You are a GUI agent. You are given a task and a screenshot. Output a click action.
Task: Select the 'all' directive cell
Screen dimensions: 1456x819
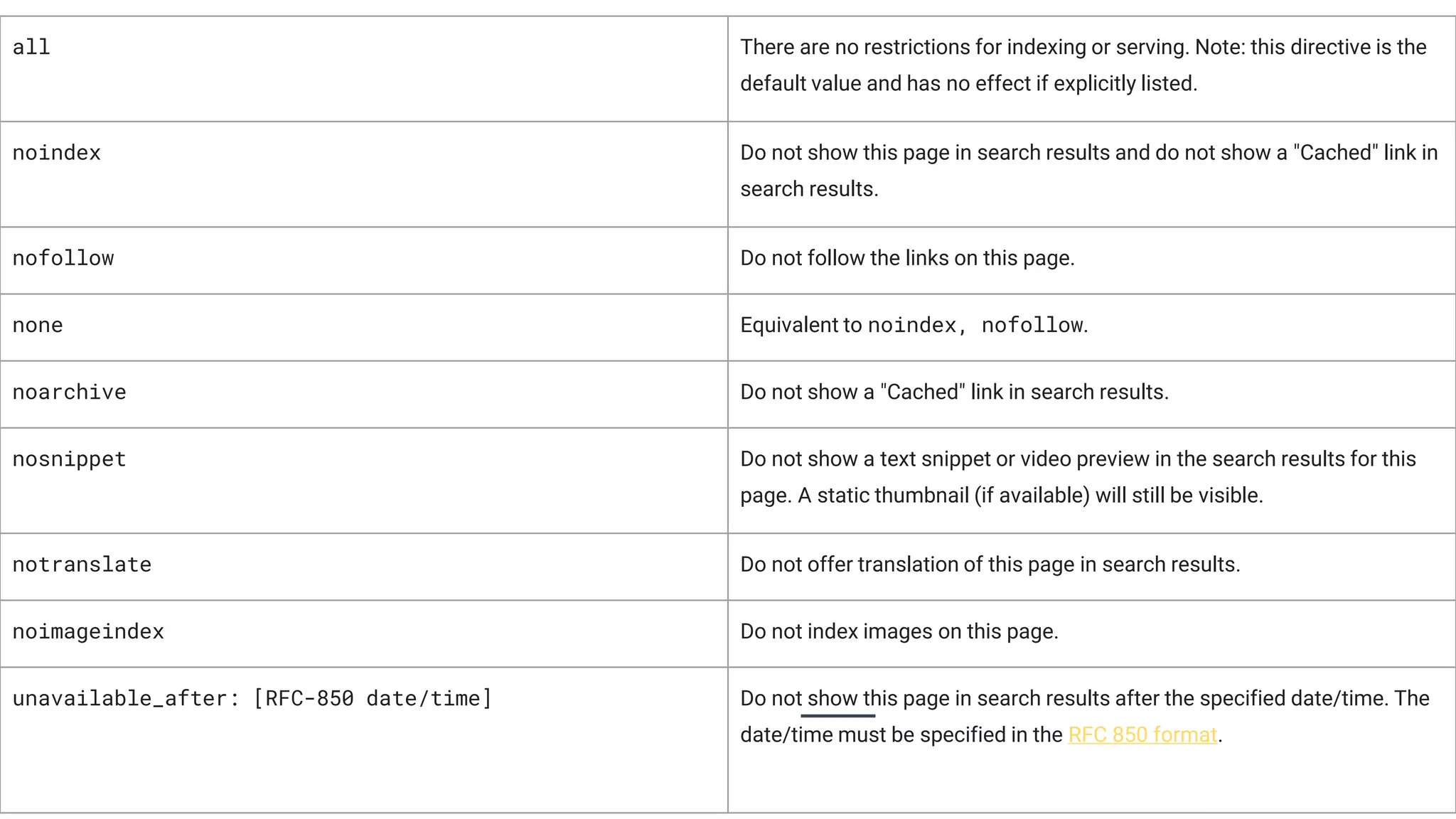(364, 69)
